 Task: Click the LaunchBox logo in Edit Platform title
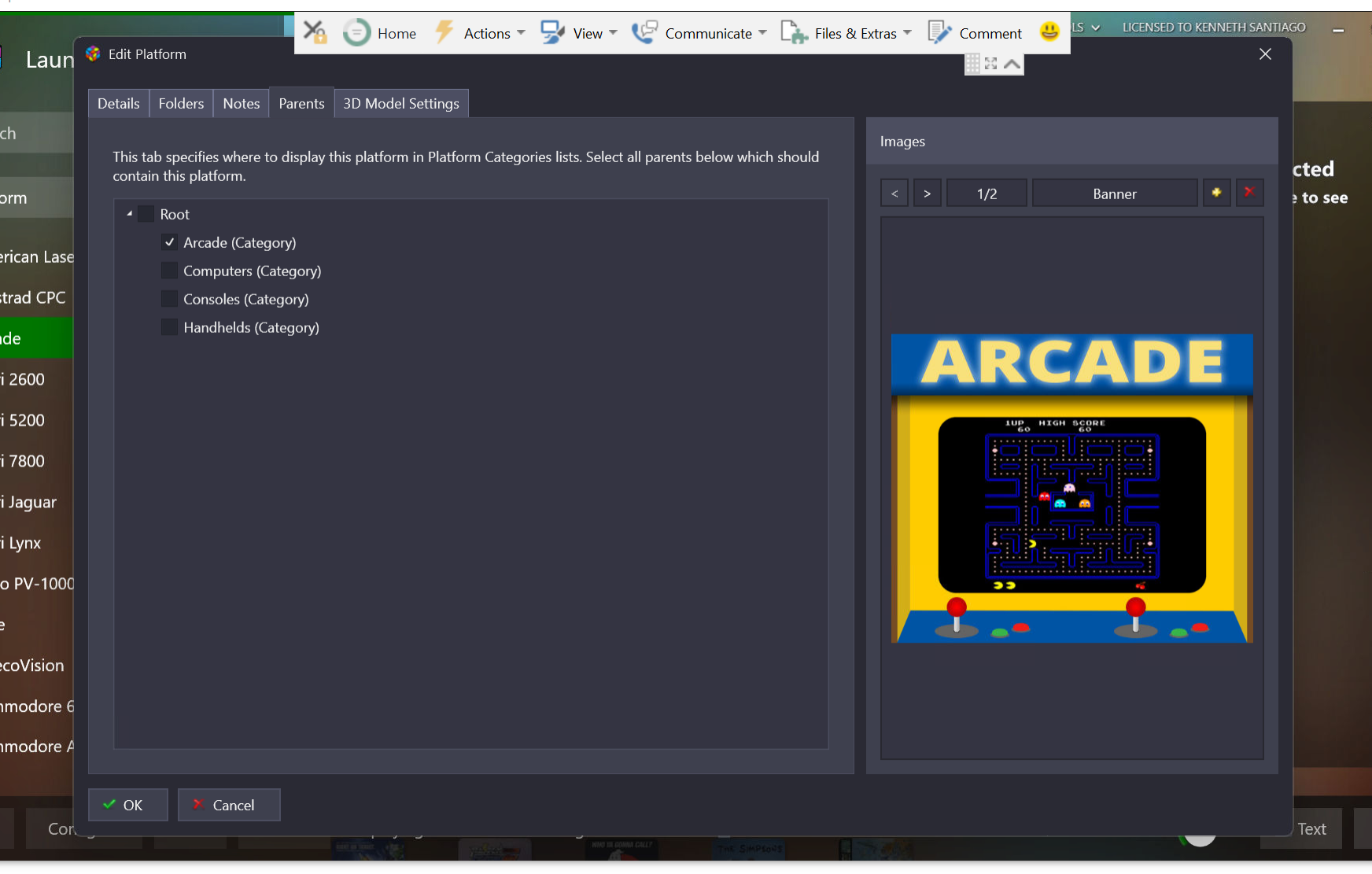pyautogui.click(x=93, y=53)
